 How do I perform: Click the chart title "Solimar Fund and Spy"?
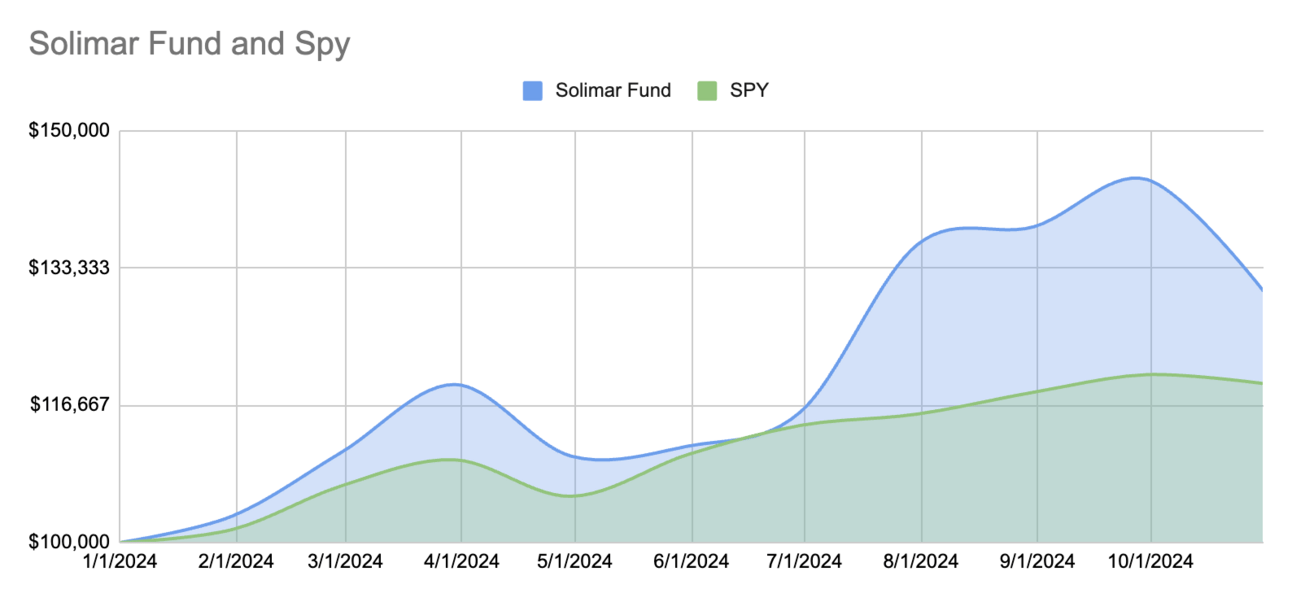tap(189, 45)
